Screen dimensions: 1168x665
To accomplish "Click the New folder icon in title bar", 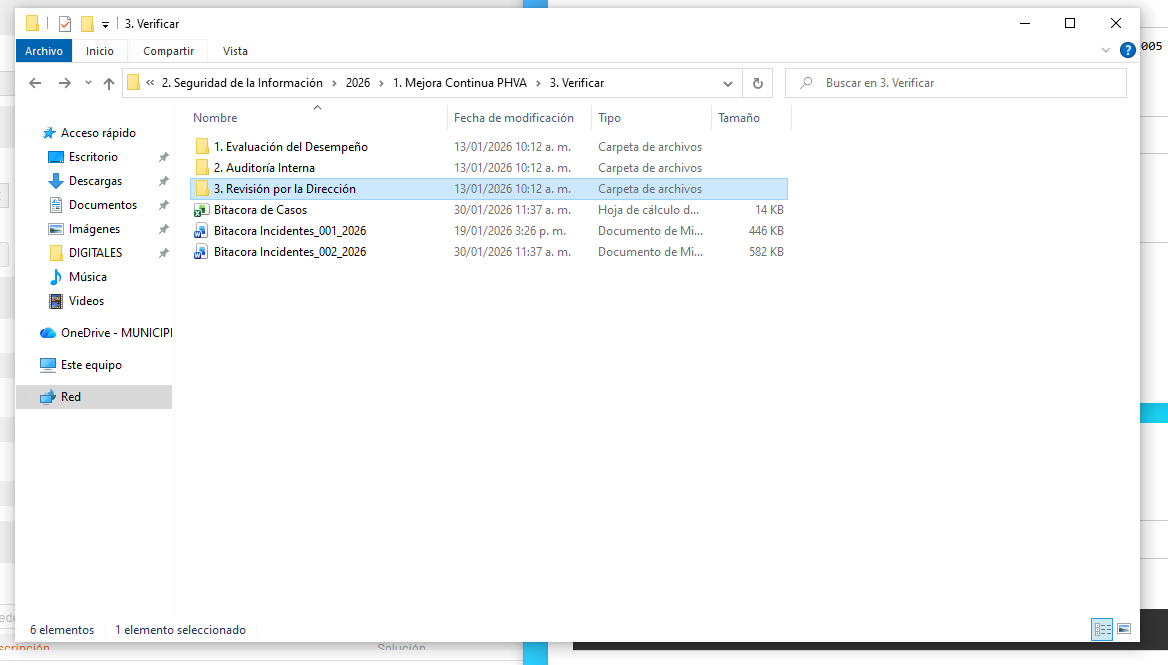I will pos(87,24).
